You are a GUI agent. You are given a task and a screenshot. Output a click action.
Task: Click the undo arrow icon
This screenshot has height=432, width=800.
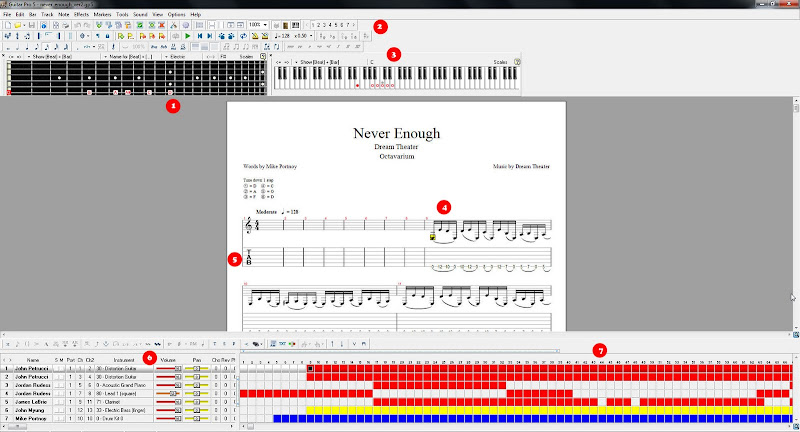(77, 24)
